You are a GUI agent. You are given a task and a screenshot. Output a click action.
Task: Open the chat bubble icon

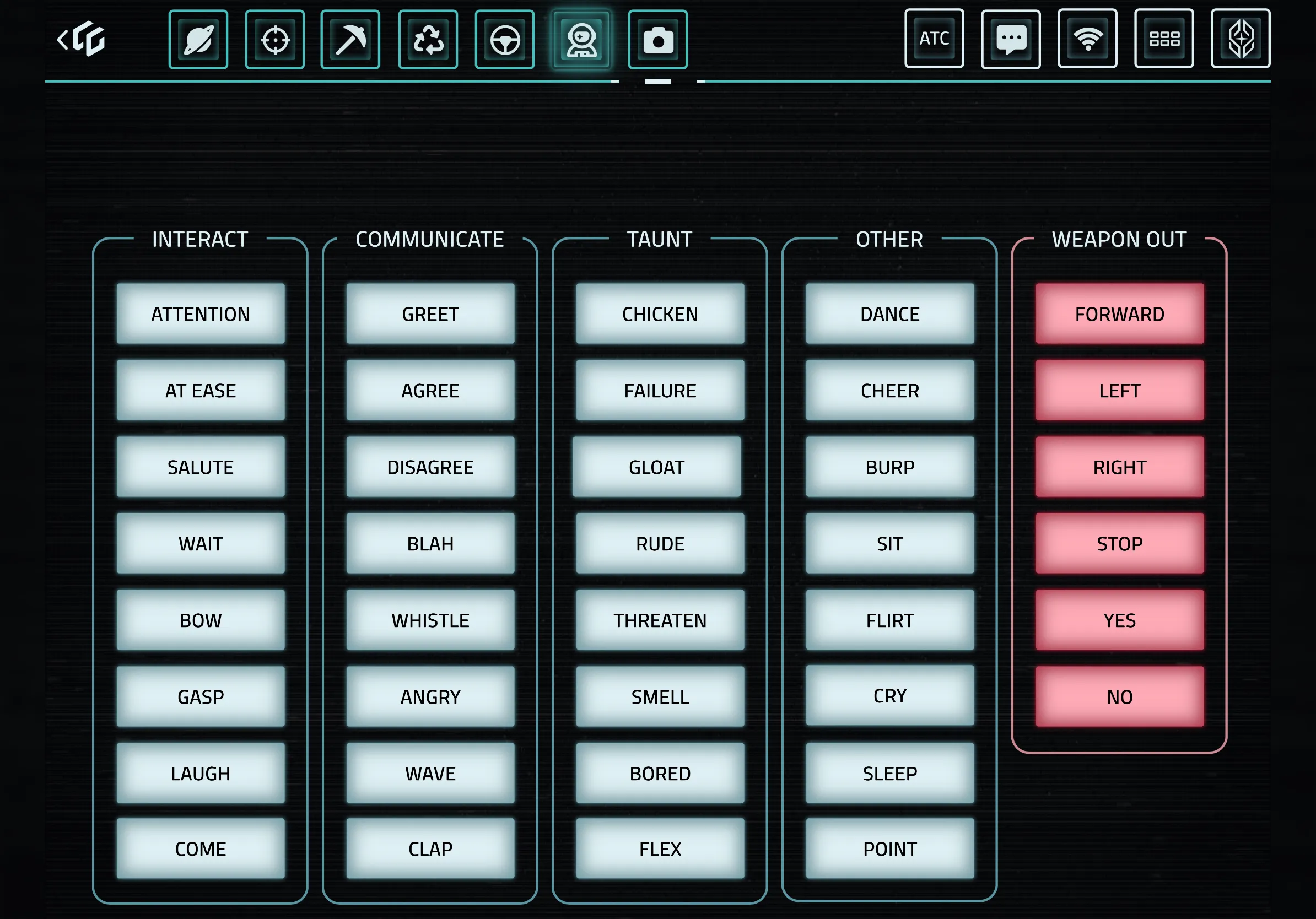[x=1011, y=39]
